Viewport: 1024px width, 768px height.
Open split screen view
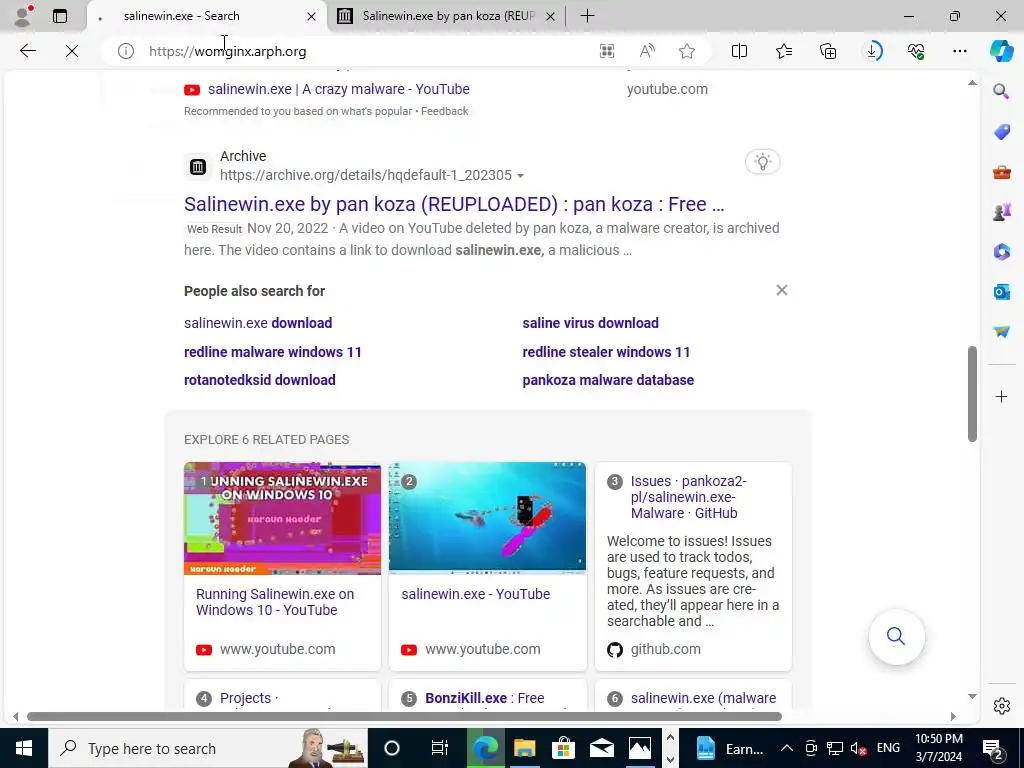(x=739, y=51)
